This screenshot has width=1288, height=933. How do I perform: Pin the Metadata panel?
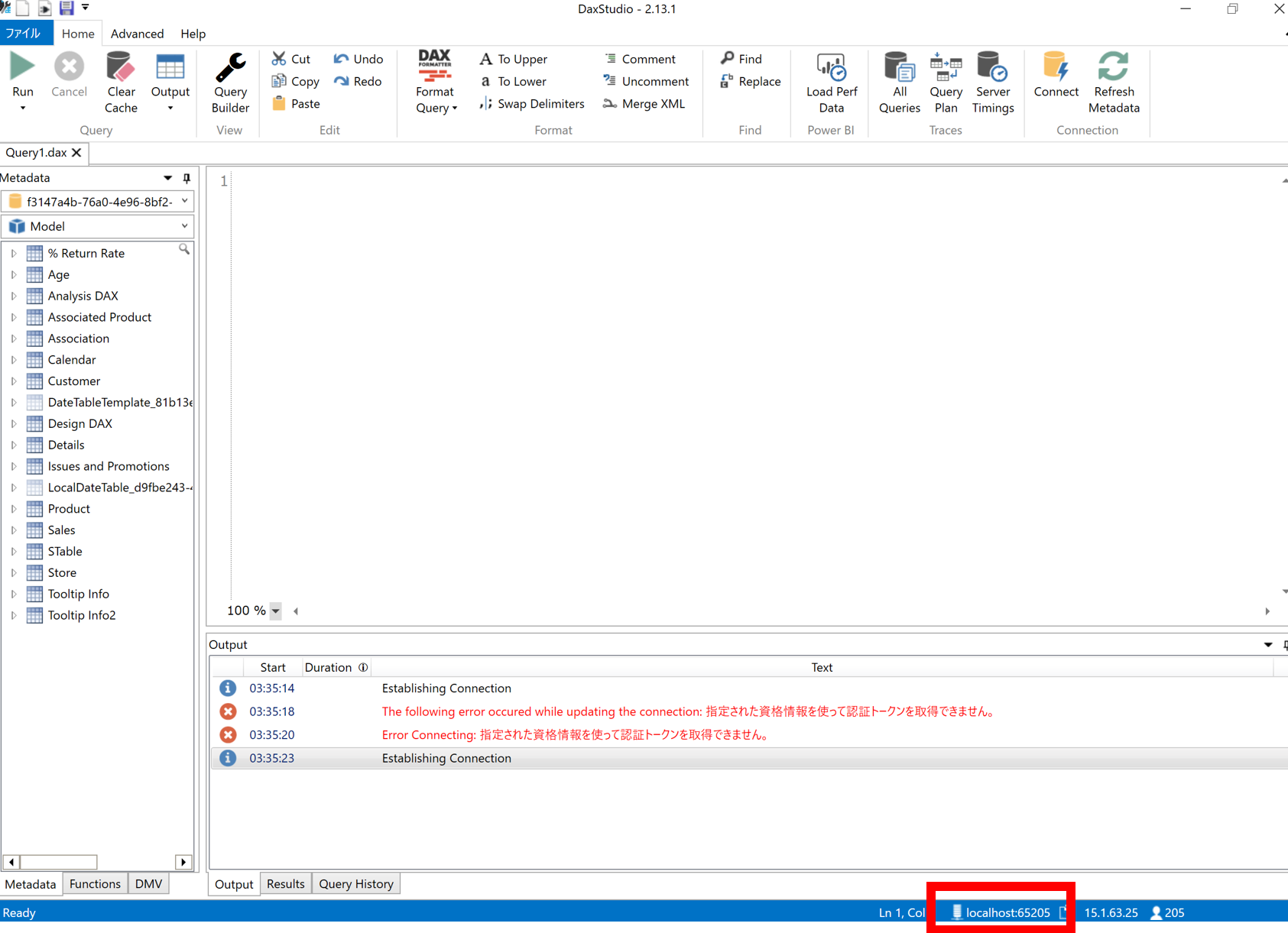coord(187,178)
